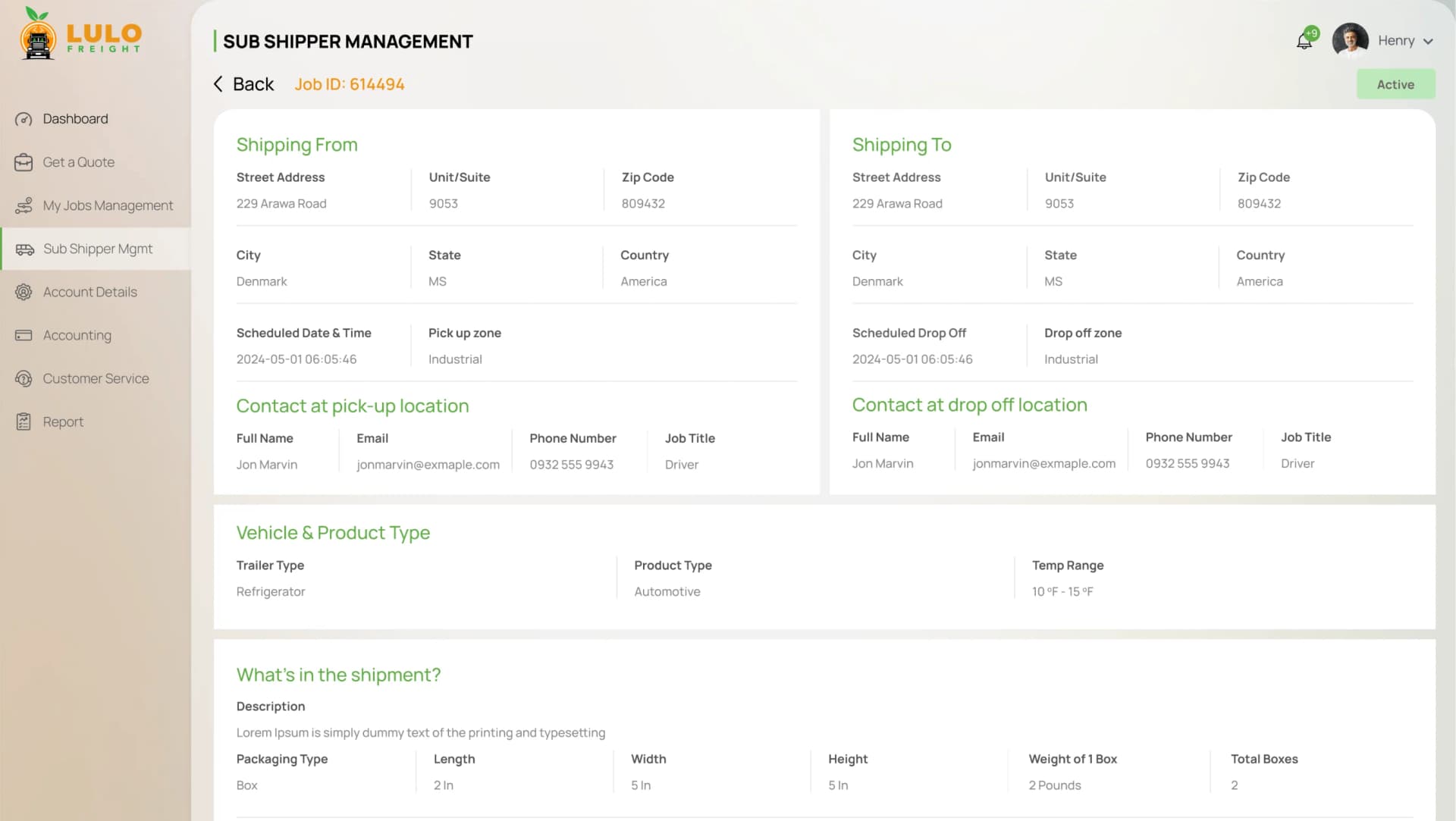Click the Get a Quote briefcase icon
The width and height of the screenshot is (1456, 821).
(24, 162)
